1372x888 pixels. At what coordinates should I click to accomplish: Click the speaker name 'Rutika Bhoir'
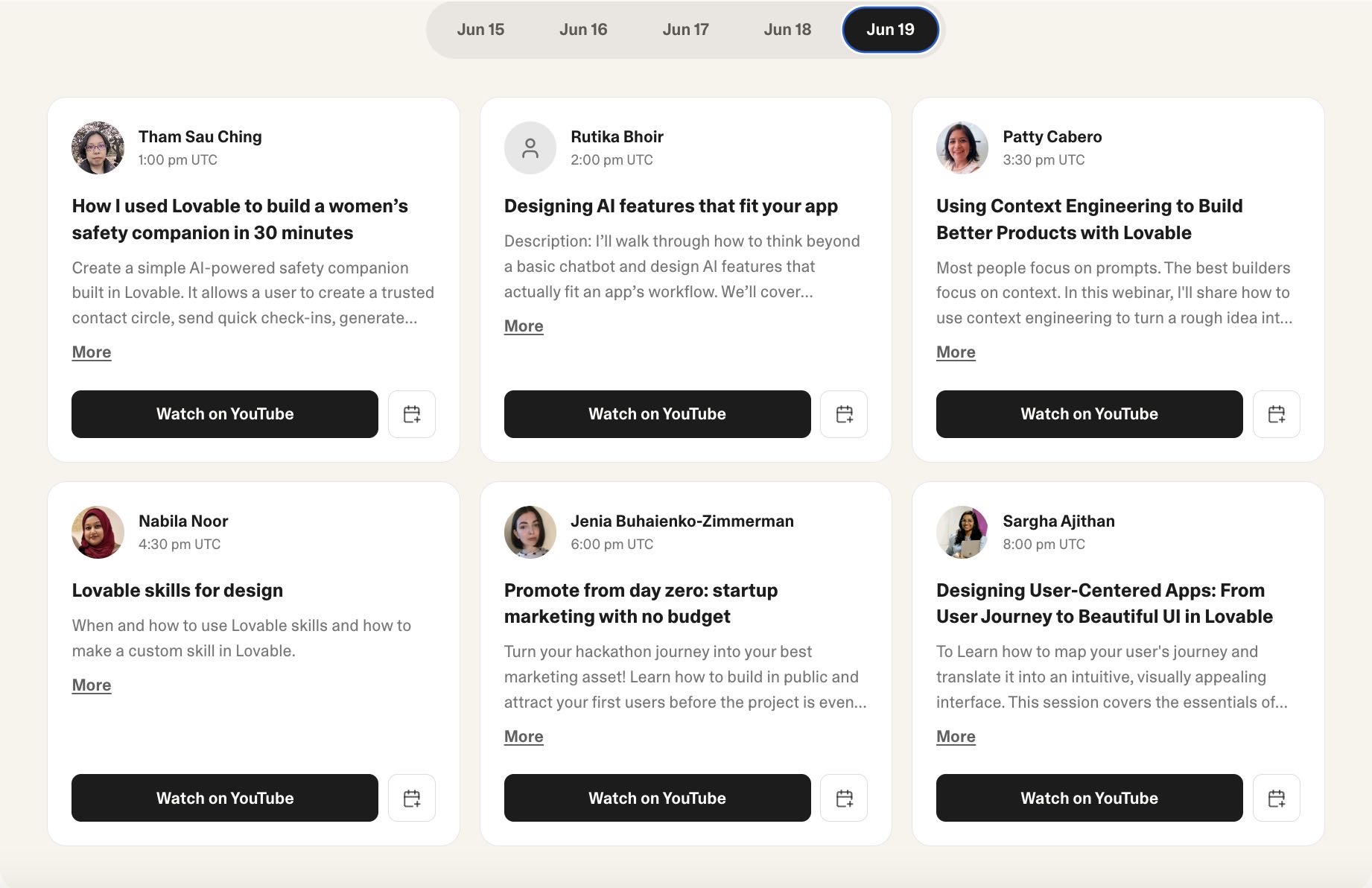click(x=617, y=137)
